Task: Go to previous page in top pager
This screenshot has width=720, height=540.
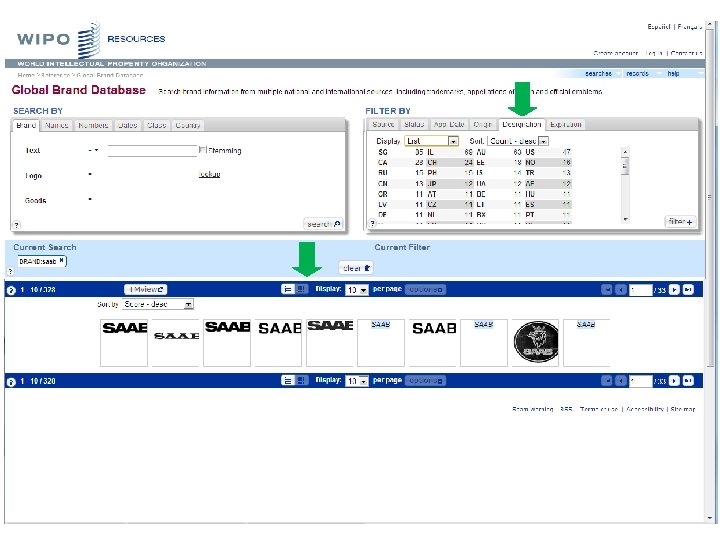Action: pos(620,290)
